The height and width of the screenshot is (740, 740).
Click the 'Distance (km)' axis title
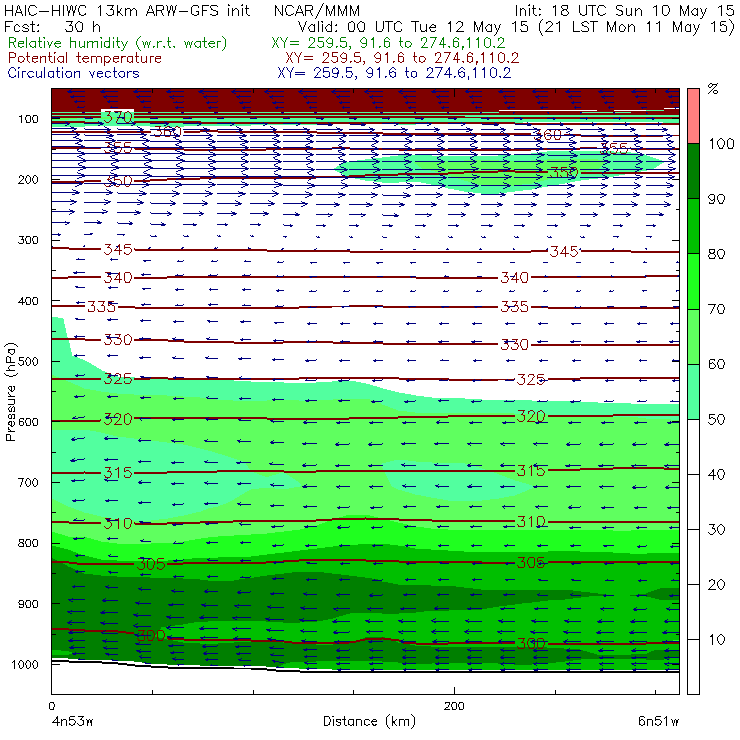[x=369, y=722]
